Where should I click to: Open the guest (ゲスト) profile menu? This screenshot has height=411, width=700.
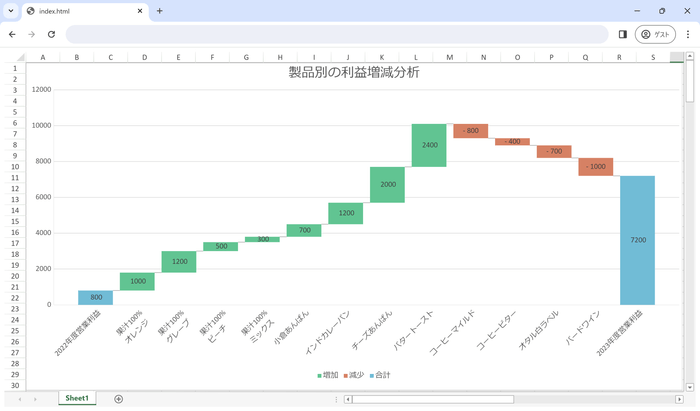[x=655, y=34]
